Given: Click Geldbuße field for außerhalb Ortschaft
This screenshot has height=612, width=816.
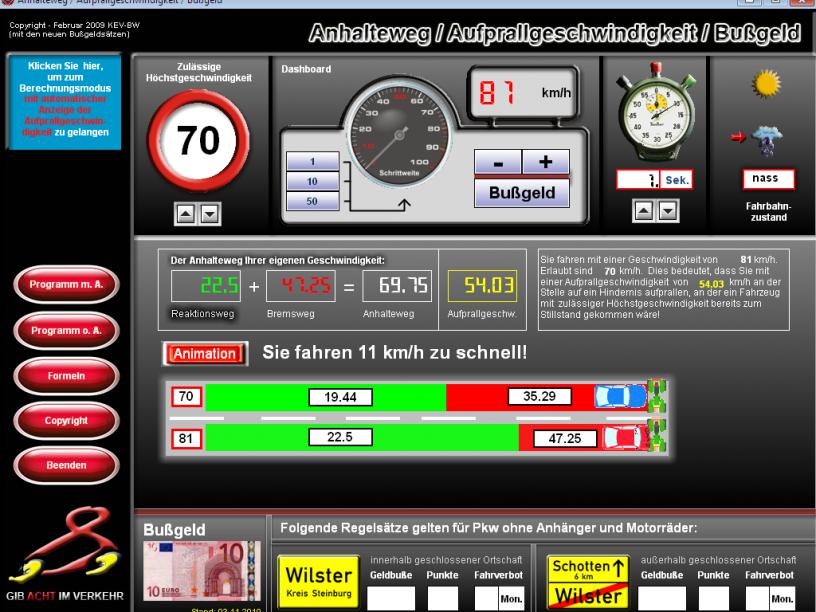Looking at the screenshot, I should [661, 598].
